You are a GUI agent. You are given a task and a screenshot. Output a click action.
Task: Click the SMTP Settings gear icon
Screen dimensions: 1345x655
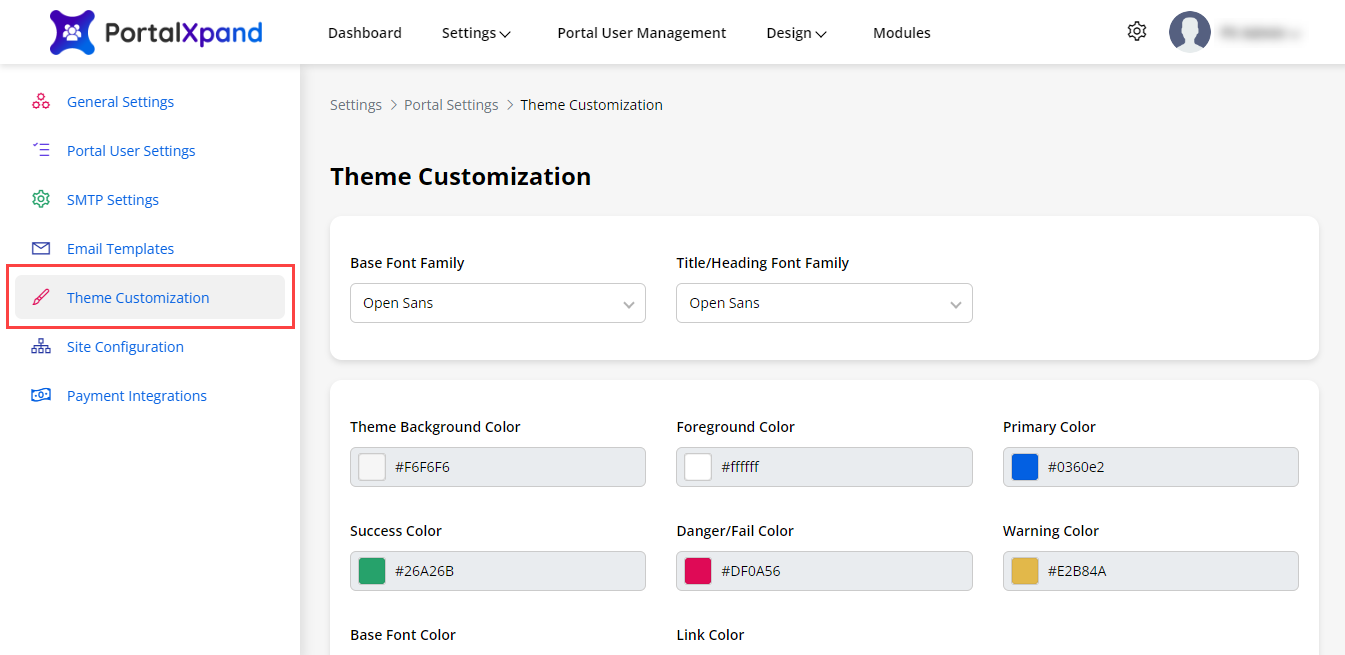coord(41,200)
